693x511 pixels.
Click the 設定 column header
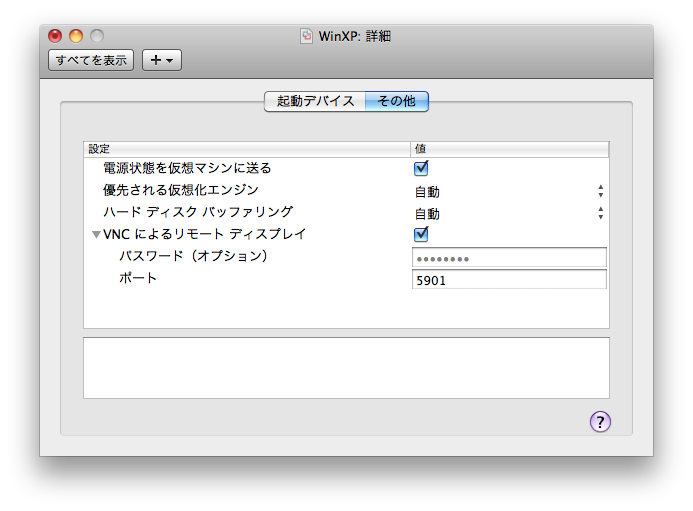[247, 149]
